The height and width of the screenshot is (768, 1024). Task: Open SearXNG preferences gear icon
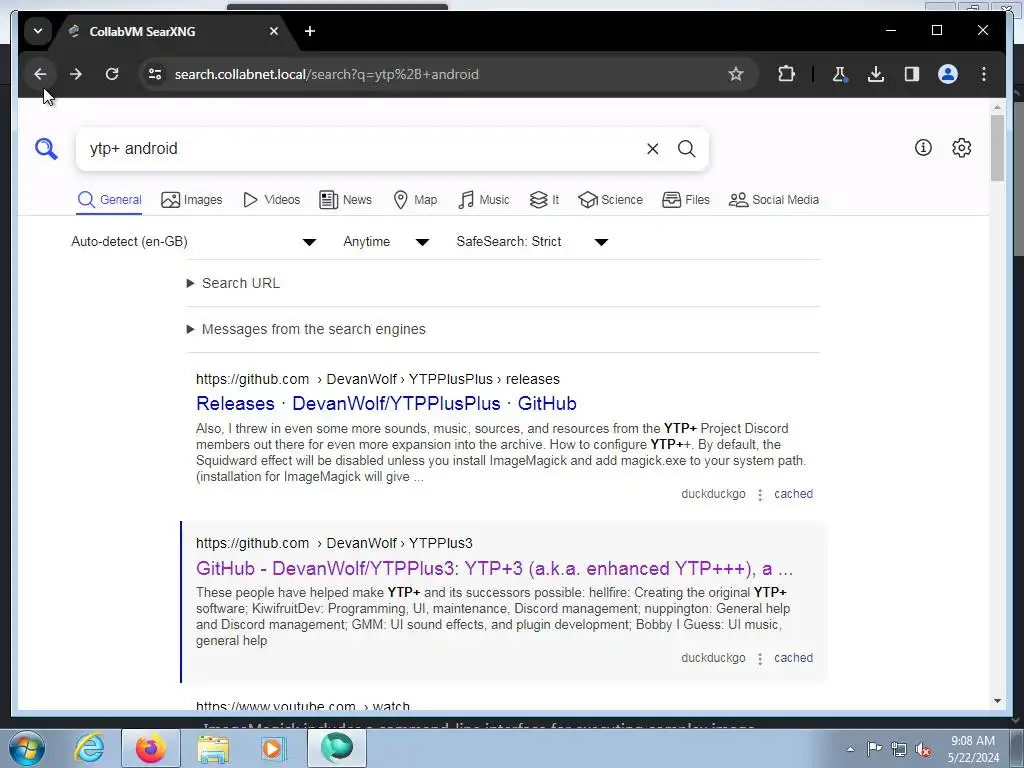[961, 148]
